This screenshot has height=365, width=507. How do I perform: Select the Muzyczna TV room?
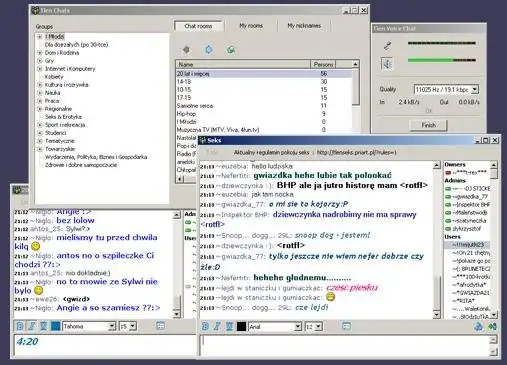[x=264, y=130]
